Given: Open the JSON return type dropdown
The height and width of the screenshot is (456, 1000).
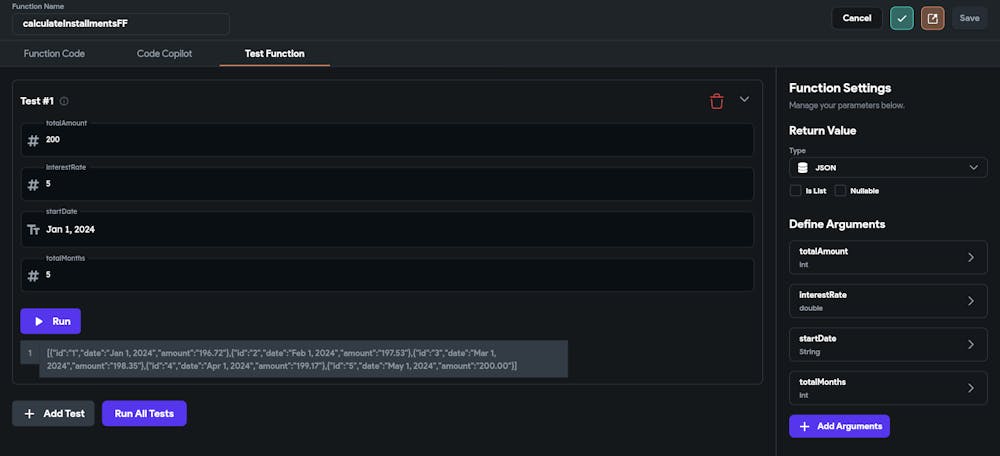Looking at the screenshot, I should point(888,168).
